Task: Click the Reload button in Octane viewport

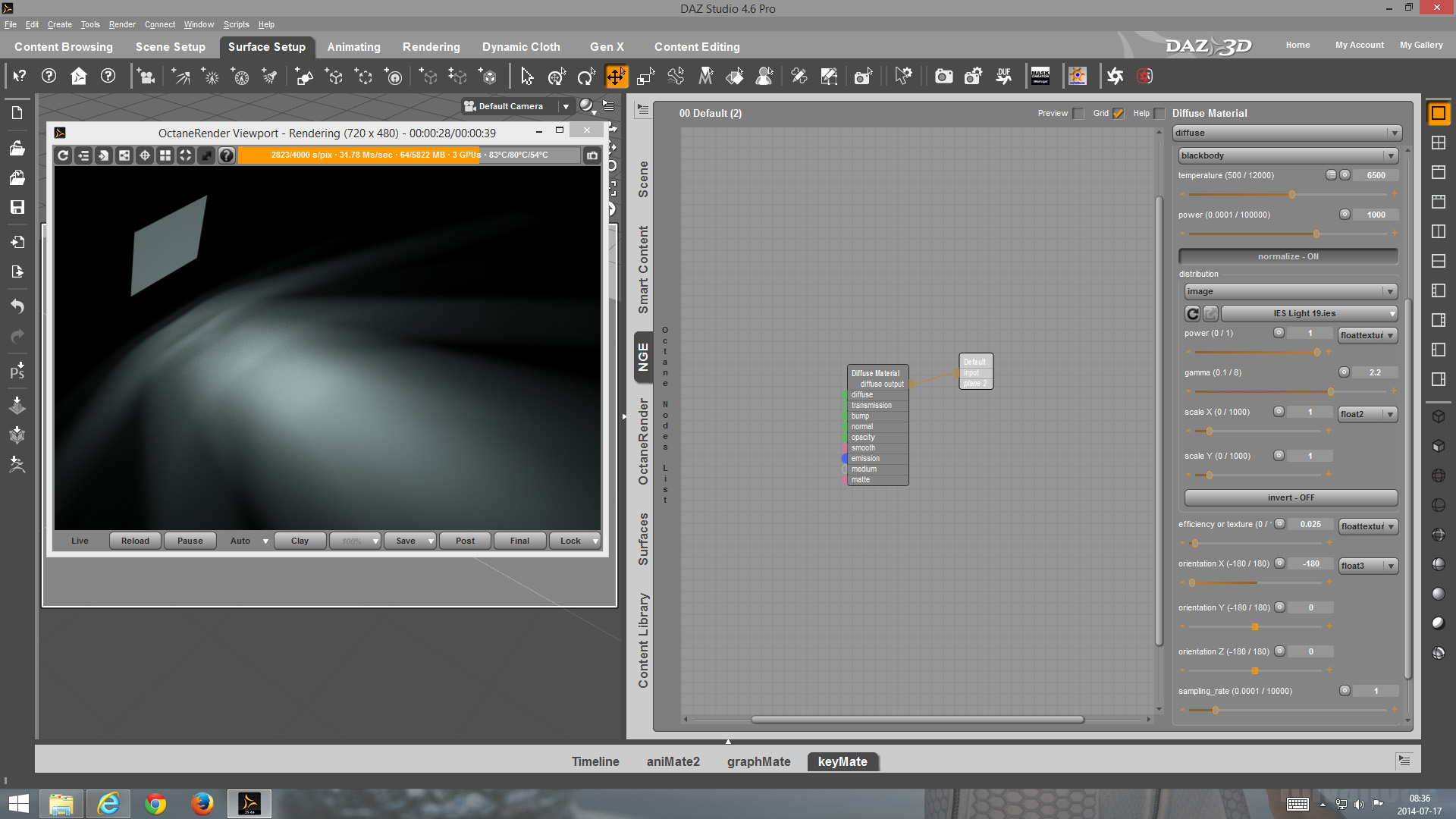Action: 135,541
